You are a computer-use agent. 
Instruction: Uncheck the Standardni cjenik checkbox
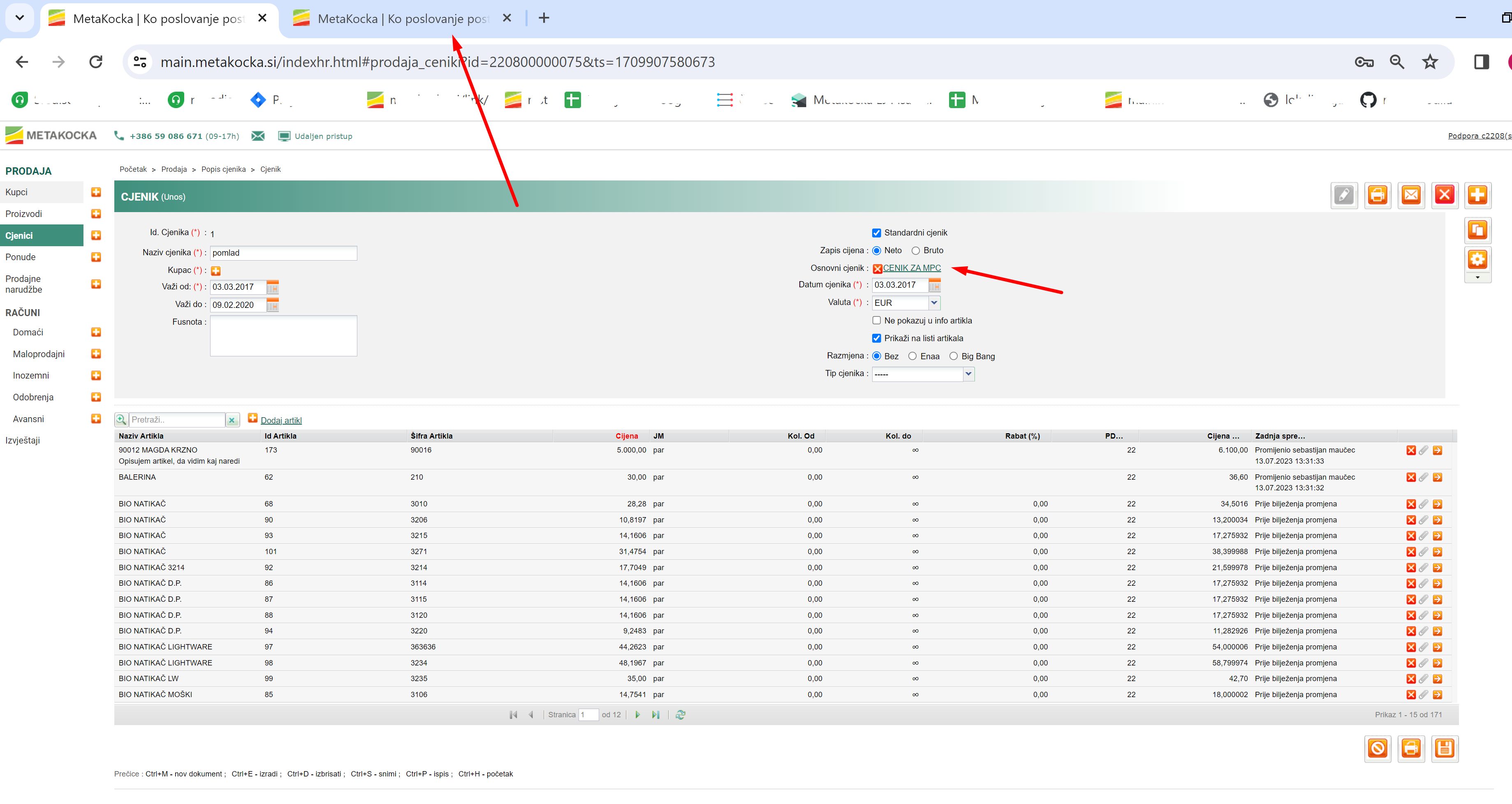[x=876, y=233]
